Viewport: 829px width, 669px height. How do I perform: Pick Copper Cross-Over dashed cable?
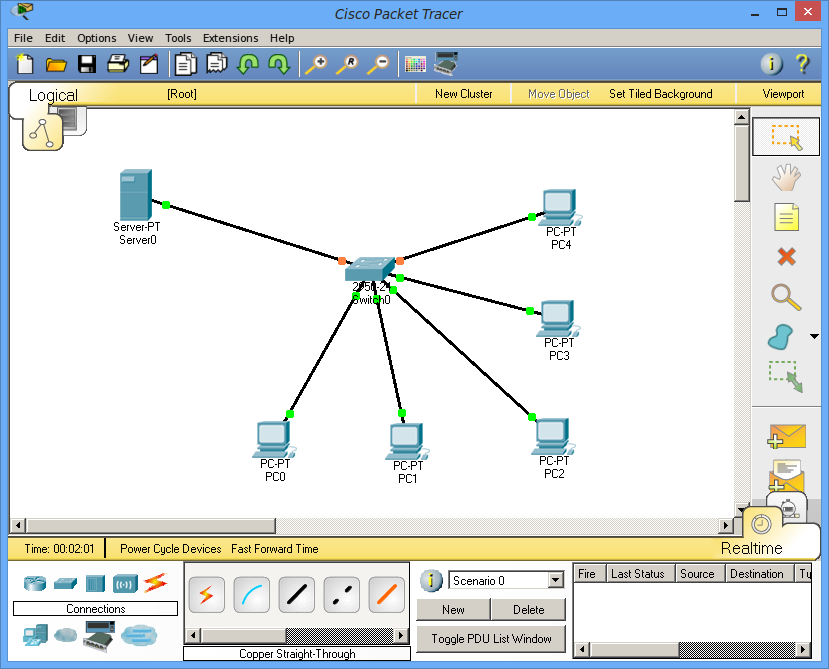(342, 595)
